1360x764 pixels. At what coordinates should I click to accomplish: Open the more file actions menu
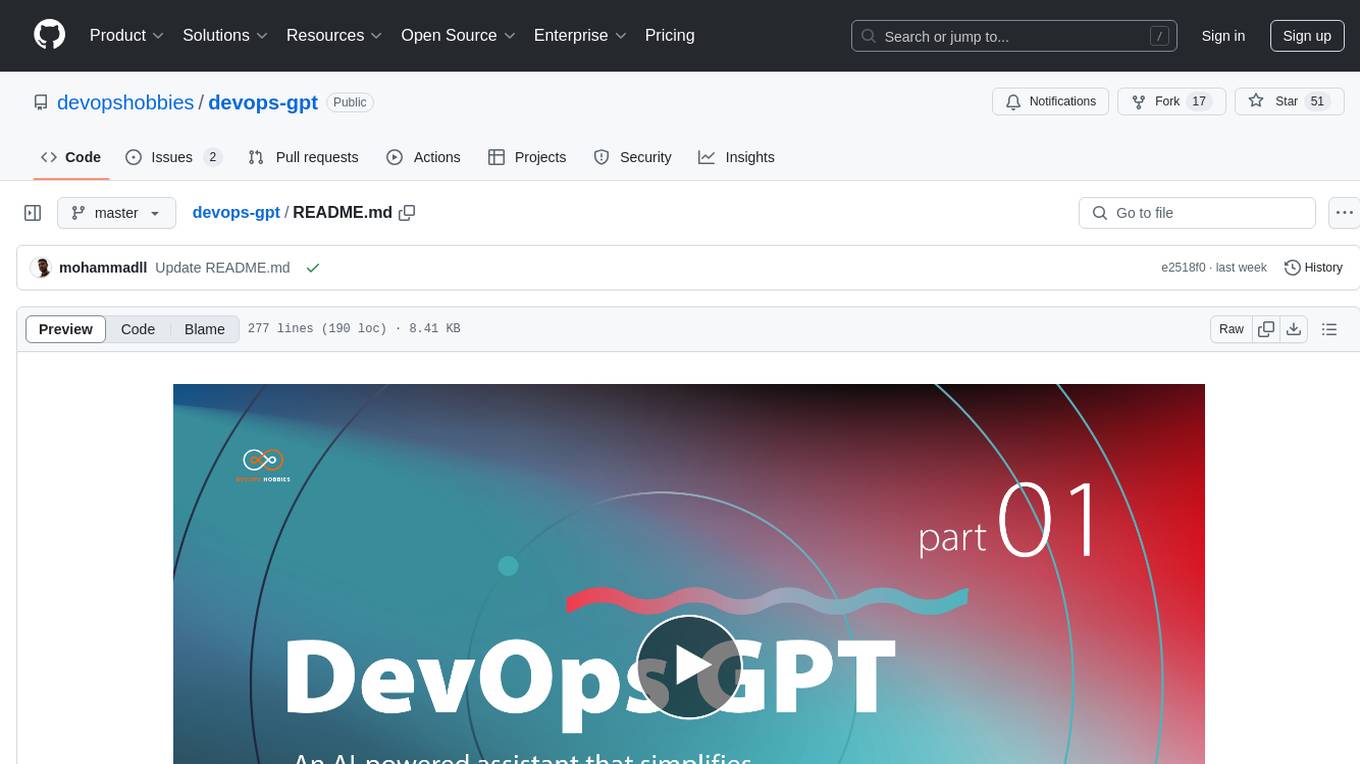[1344, 213]
